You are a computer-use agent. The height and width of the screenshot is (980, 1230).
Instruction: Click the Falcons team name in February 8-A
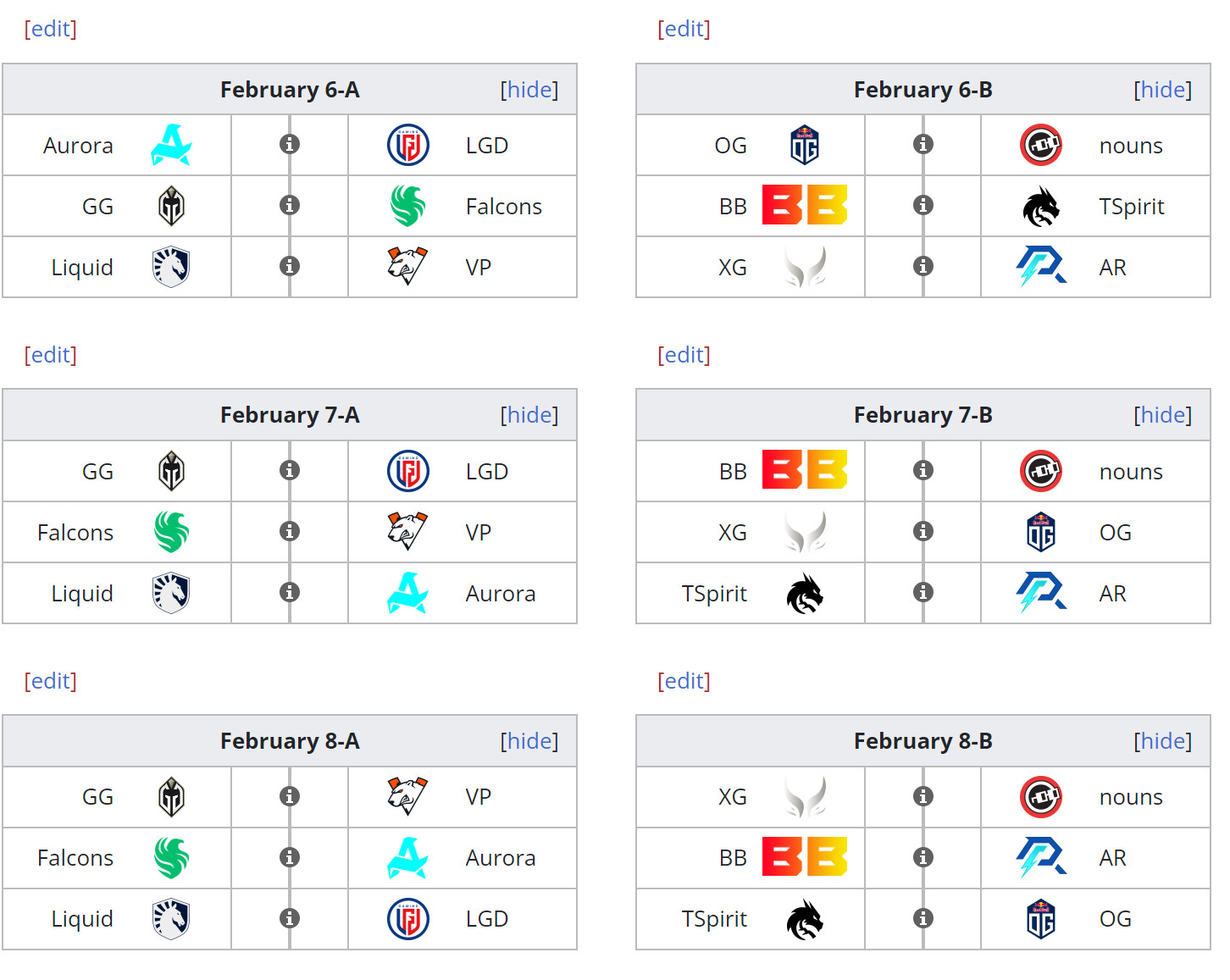75,858
